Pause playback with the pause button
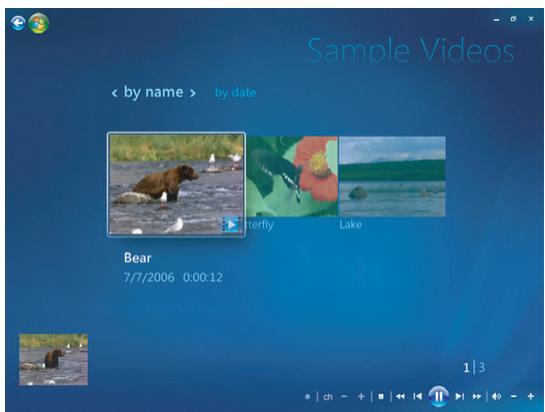Viewport: 545px width, 412px height. (438, 396)
